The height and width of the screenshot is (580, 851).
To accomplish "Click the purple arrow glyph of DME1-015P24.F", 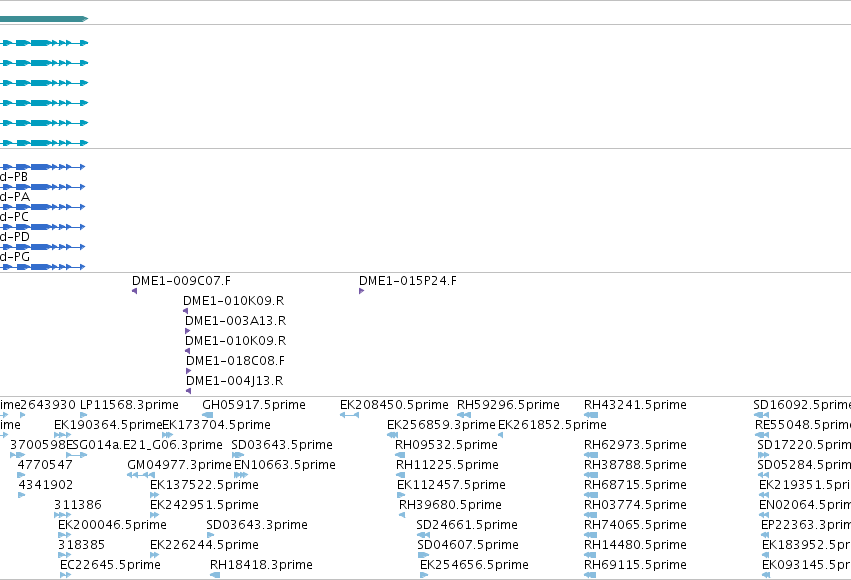I will [x=361, y=291].
